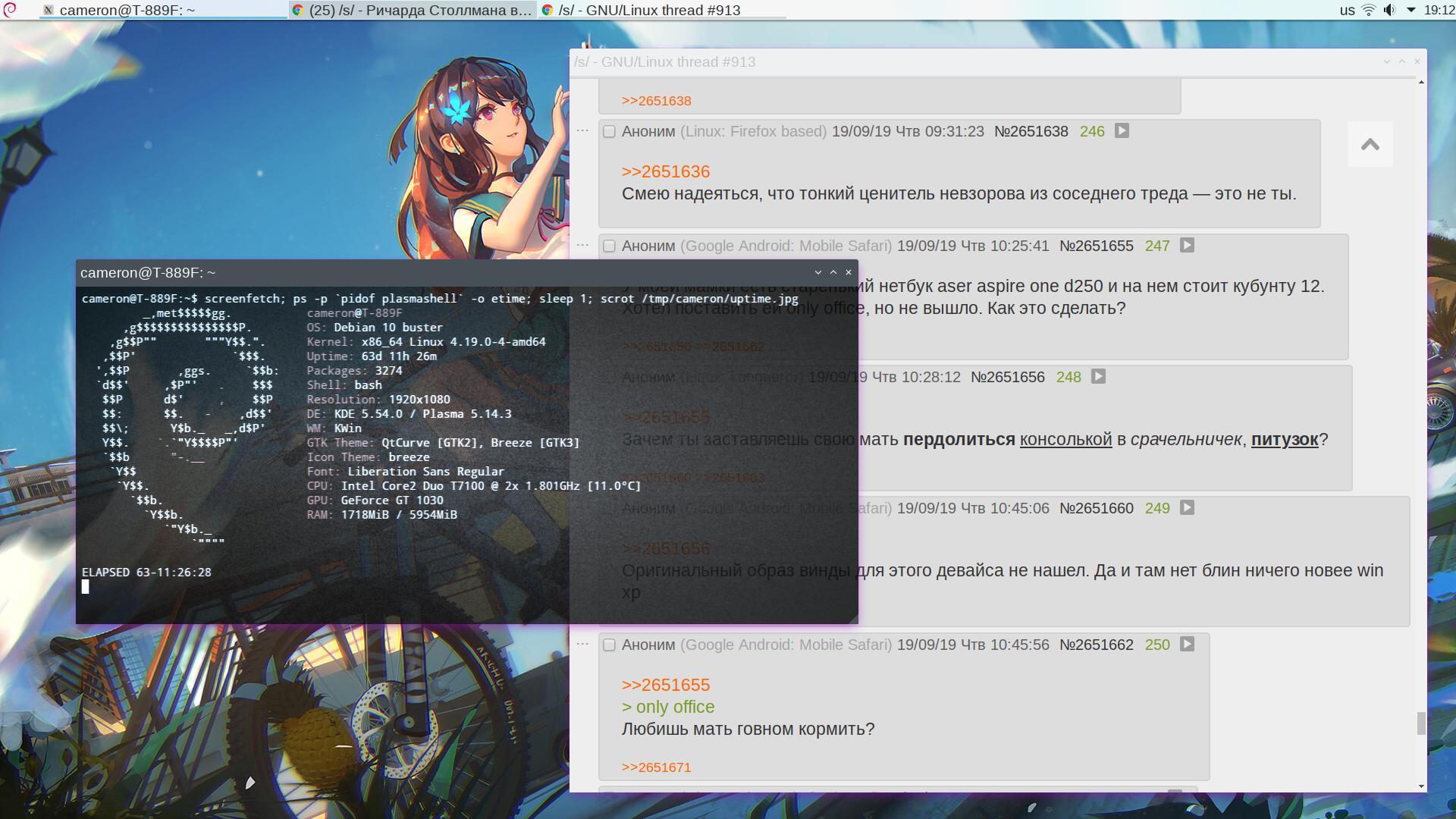Image resolution: width=1456 pixels, height=819 pixels.
Task: Open the Wi-Fi network tray icon
Action: tap(1369, 10)
